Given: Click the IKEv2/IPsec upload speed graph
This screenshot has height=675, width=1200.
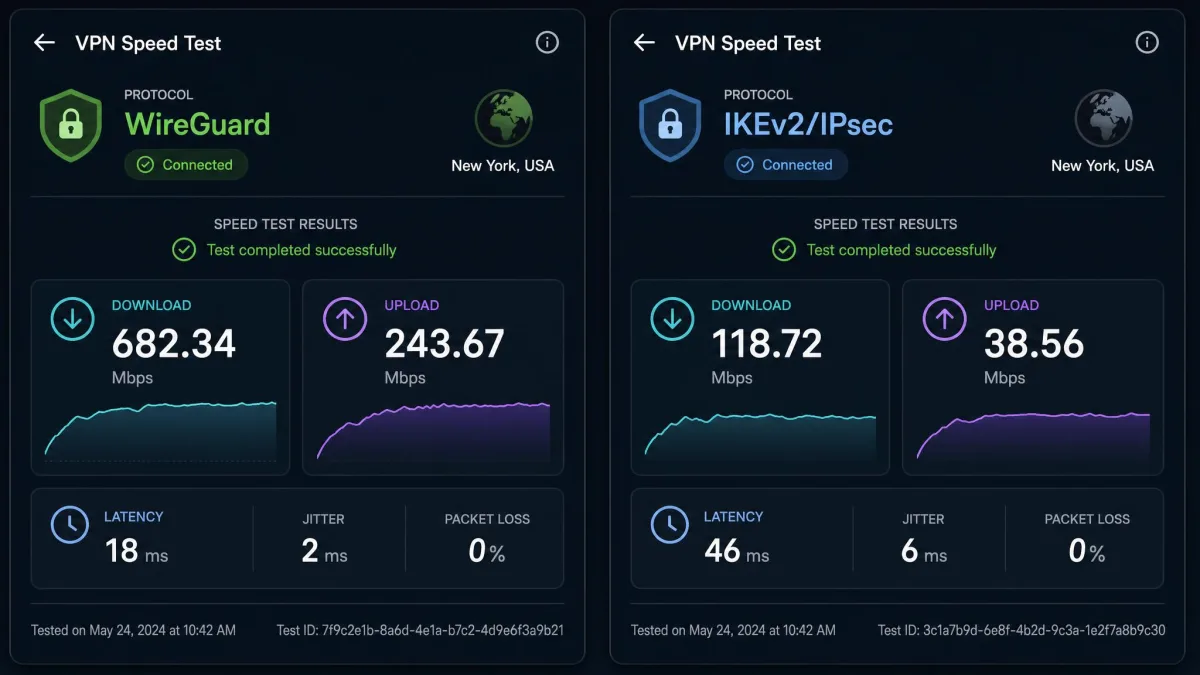Looking at the screenshot, I should click(1033, 434).
